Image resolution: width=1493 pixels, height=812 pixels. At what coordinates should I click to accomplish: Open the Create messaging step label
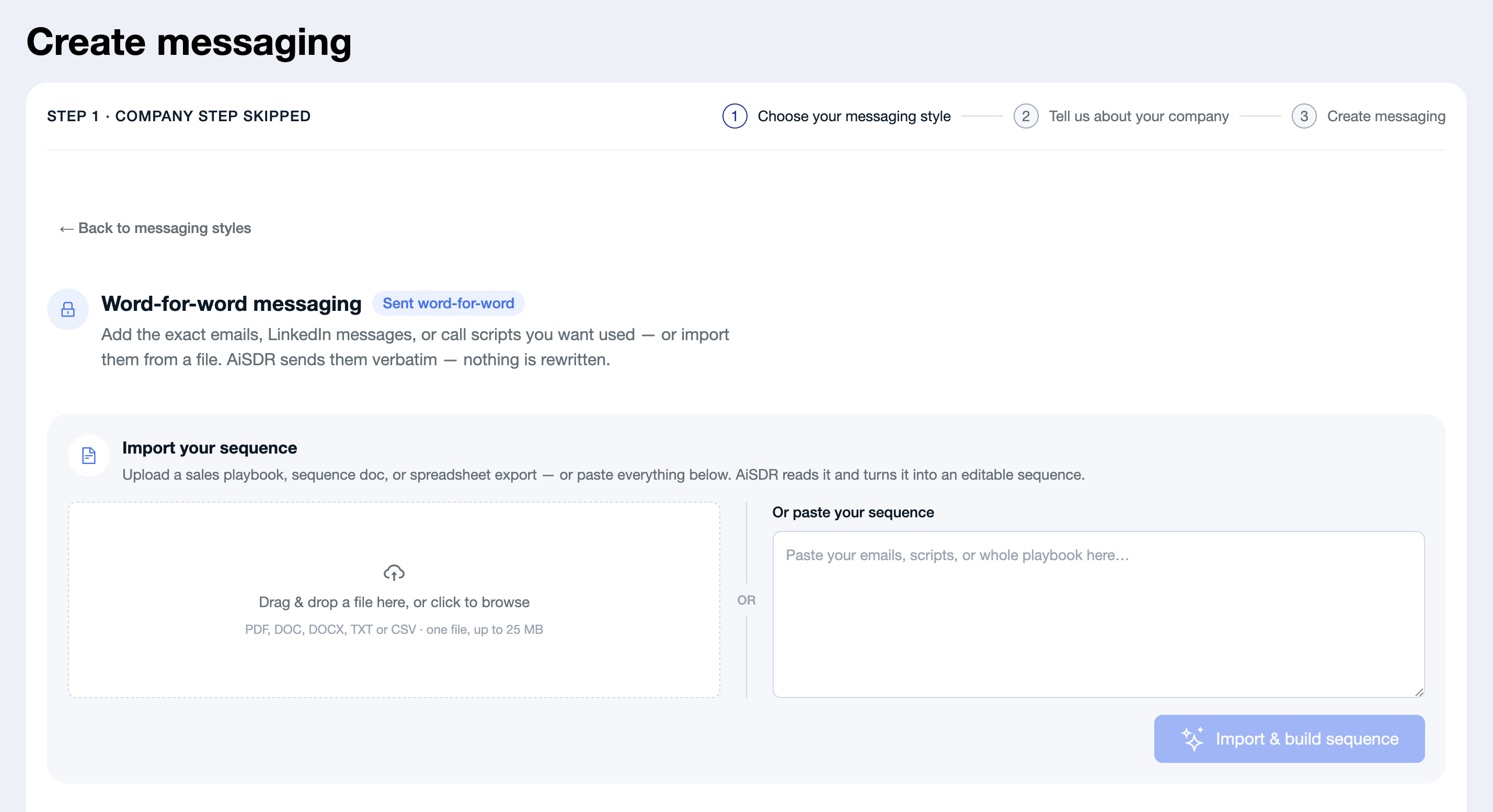pyautogui.click(x=1386, y=117)
